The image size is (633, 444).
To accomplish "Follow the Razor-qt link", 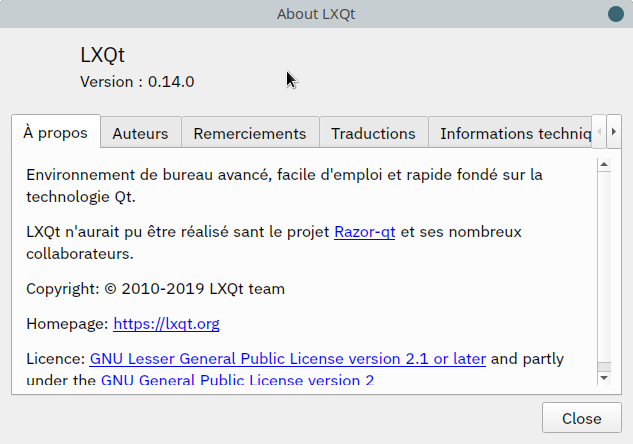I will pyautogui.click(x=365, y=232).
